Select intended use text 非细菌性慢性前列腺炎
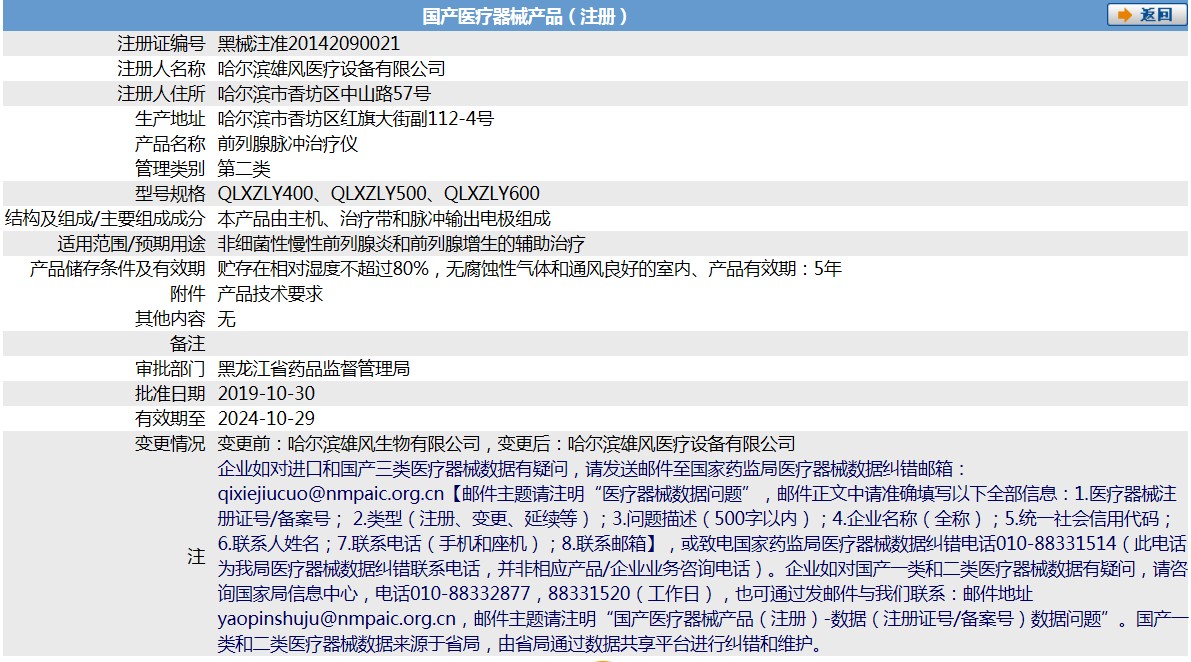Viewport: 1191px width, 662px height. pos(305,244)
